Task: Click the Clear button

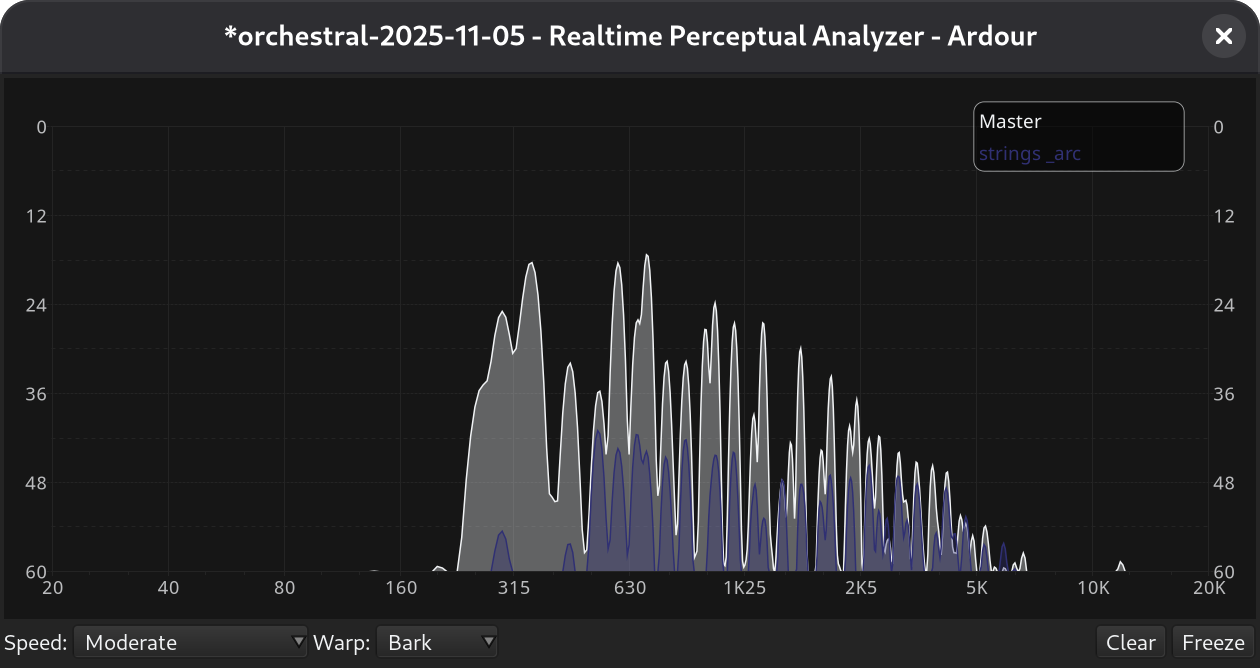Action: pos(1131,642)
